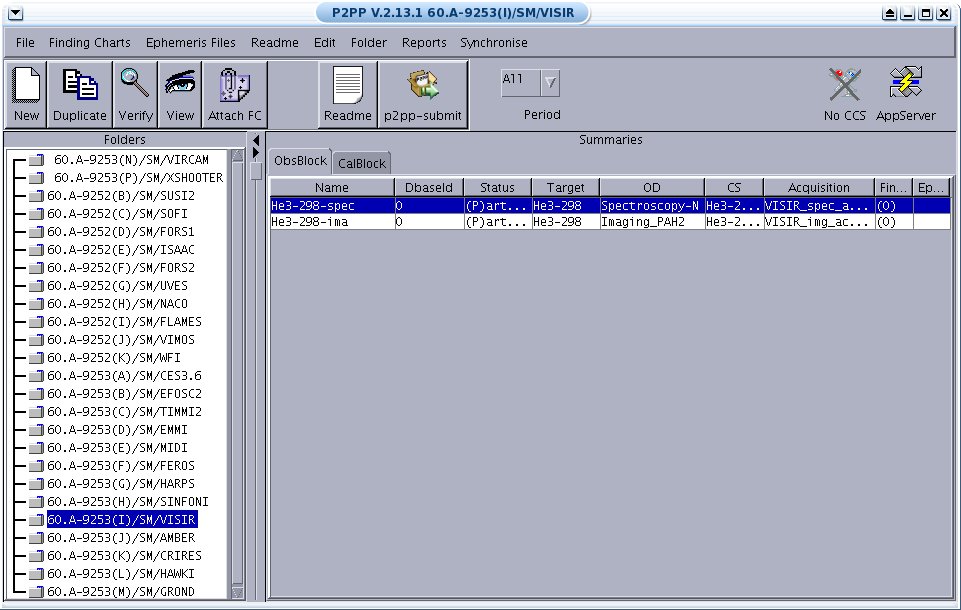
Task: Click the CS column header
Action: 734,187
